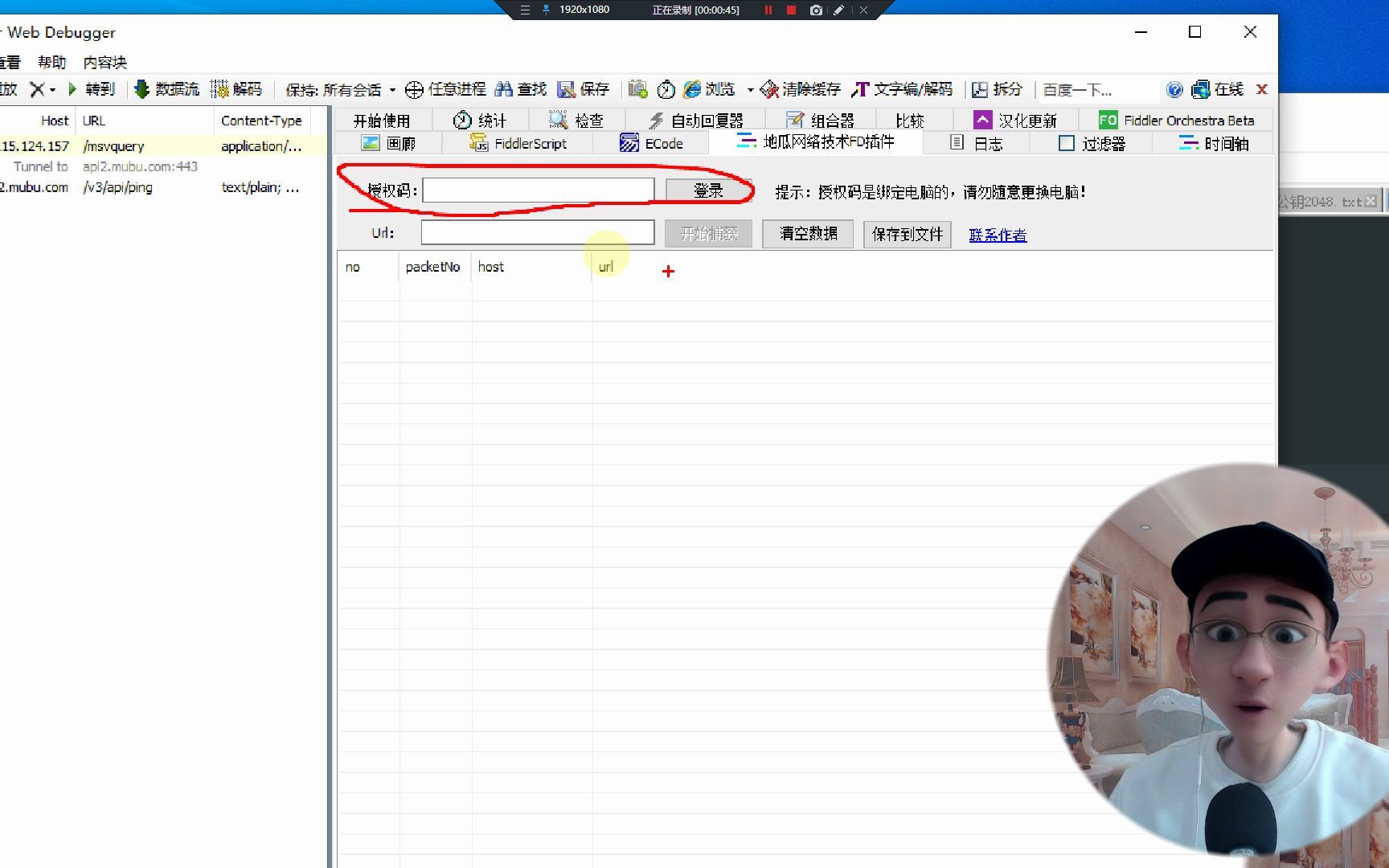Click the Content-Type column header
Image resolution: width=1389 pixels, height=868 pixels.
(263, 121)
